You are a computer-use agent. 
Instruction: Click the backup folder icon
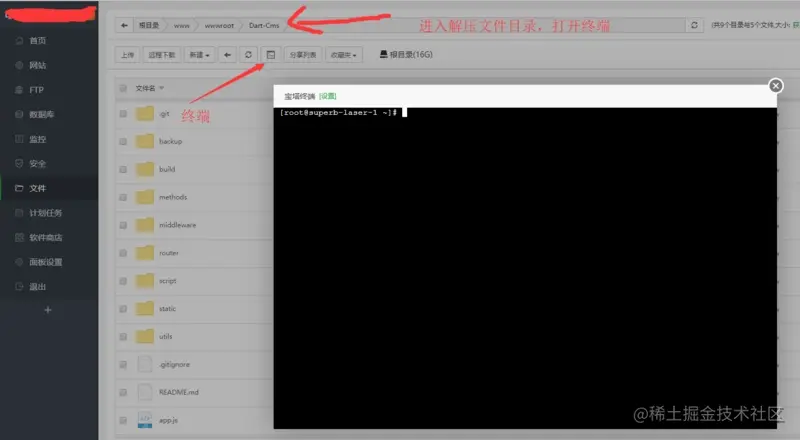(145, 141)
